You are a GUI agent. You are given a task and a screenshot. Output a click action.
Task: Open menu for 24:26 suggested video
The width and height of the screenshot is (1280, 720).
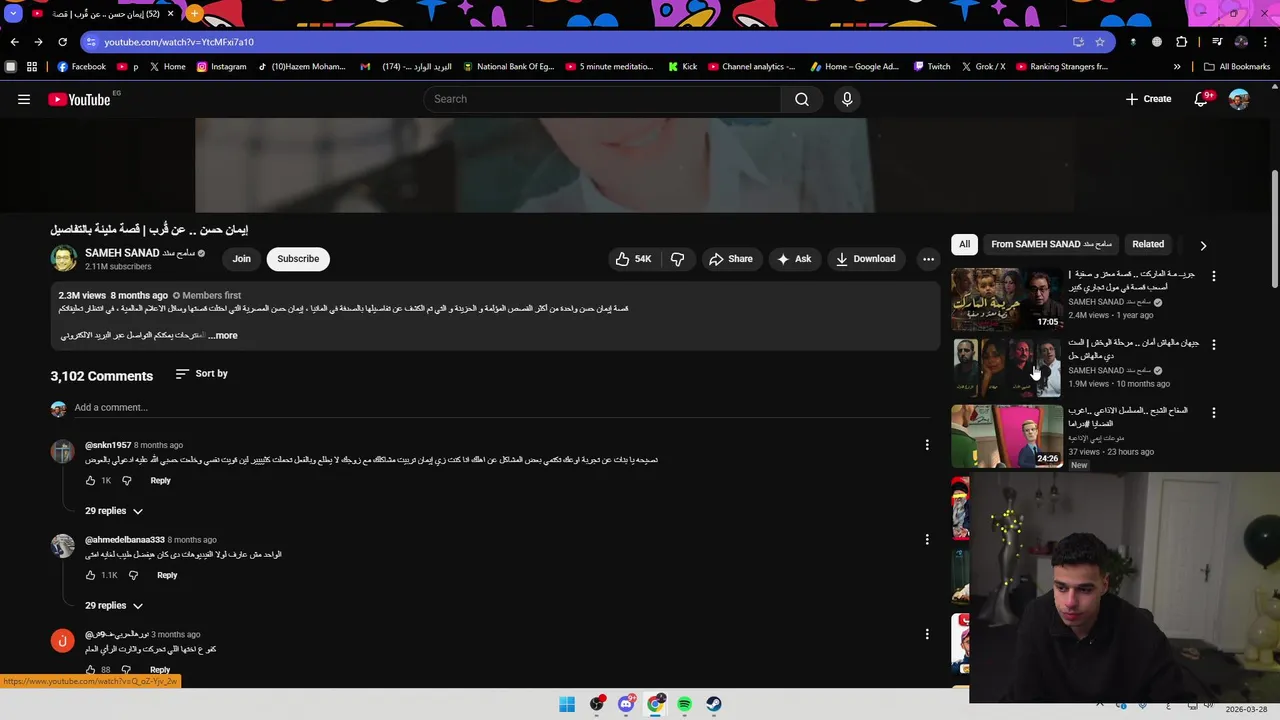point(1214,412)
